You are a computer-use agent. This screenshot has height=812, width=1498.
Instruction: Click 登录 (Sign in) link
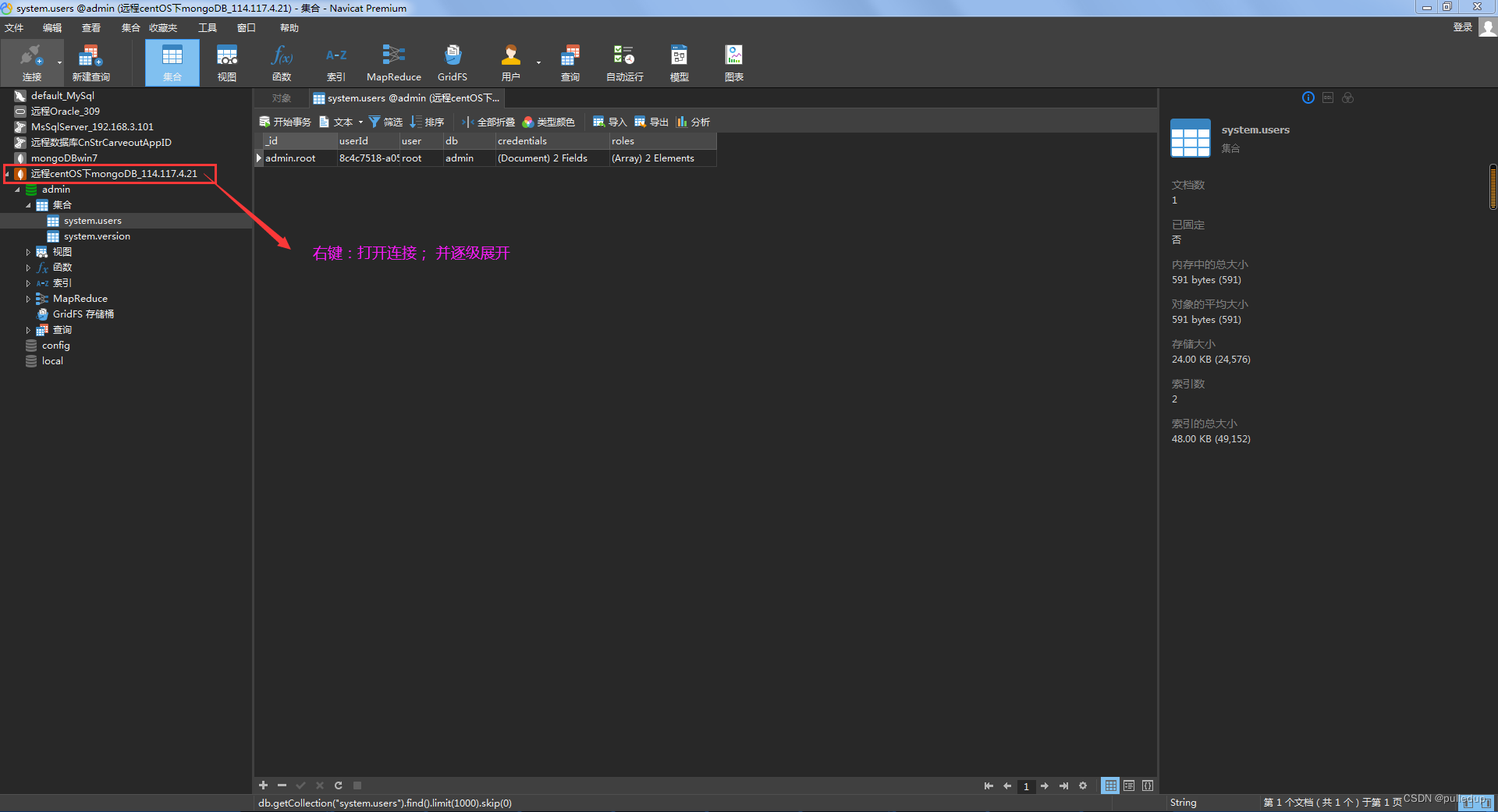pos(1463,27)
